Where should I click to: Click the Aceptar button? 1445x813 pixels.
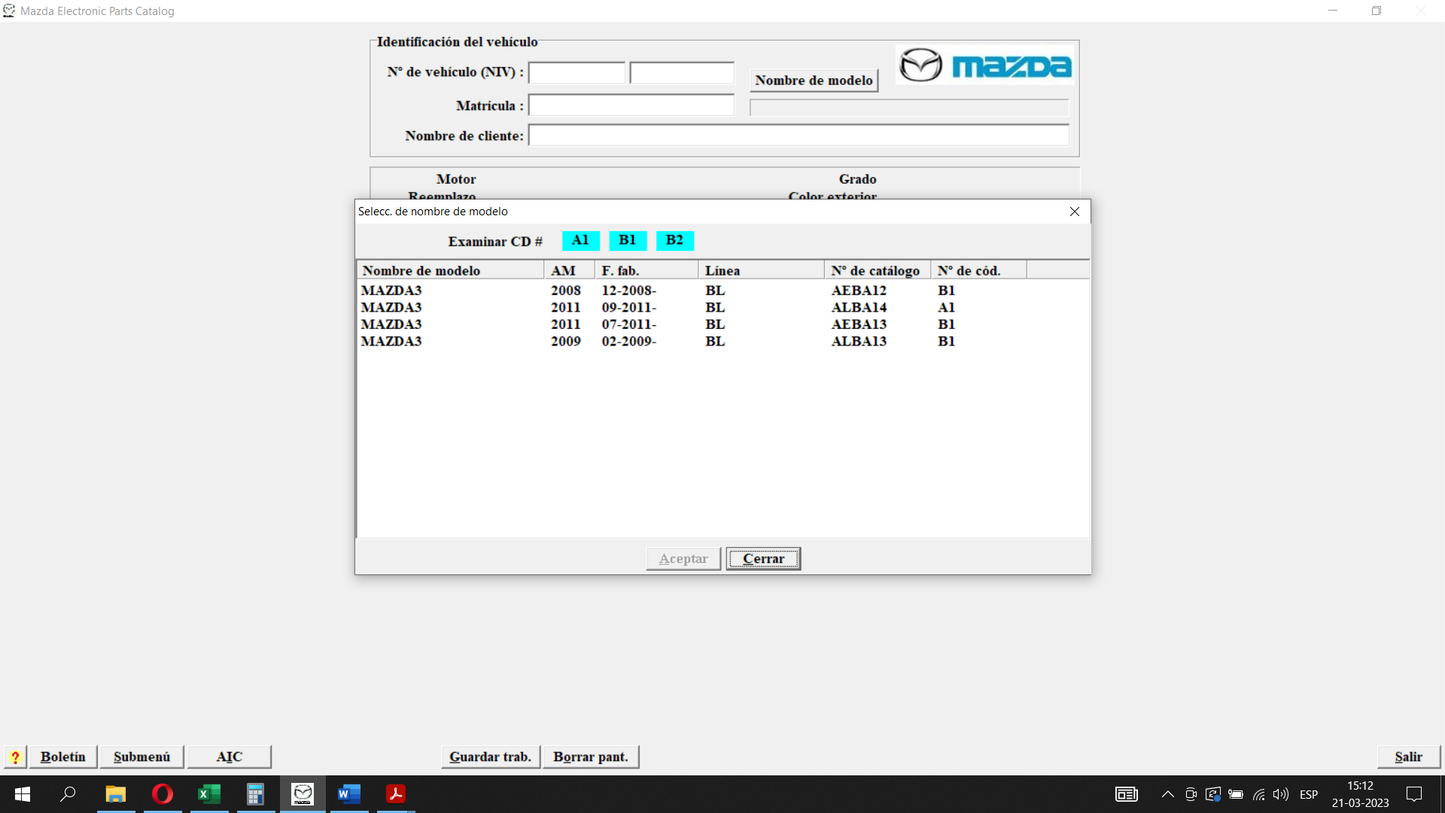(x=683, y=559)
